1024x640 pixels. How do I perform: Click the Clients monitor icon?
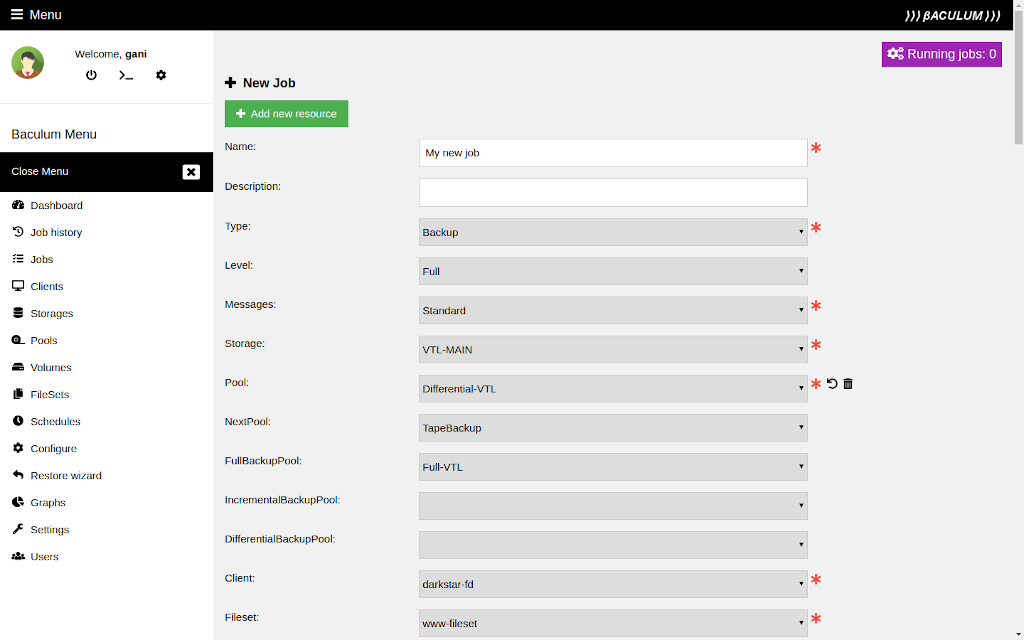coord(18,286)
